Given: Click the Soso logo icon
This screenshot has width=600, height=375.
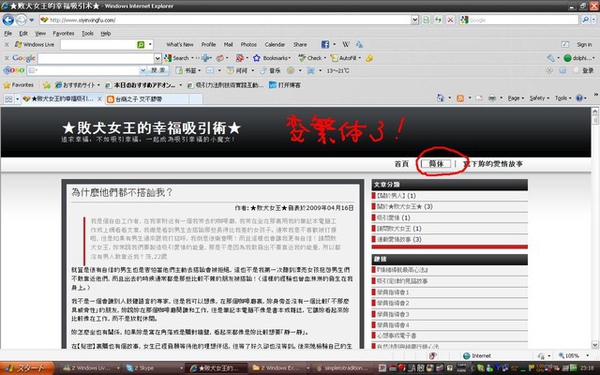Looking at the screenshot, I should click(14, 70).
